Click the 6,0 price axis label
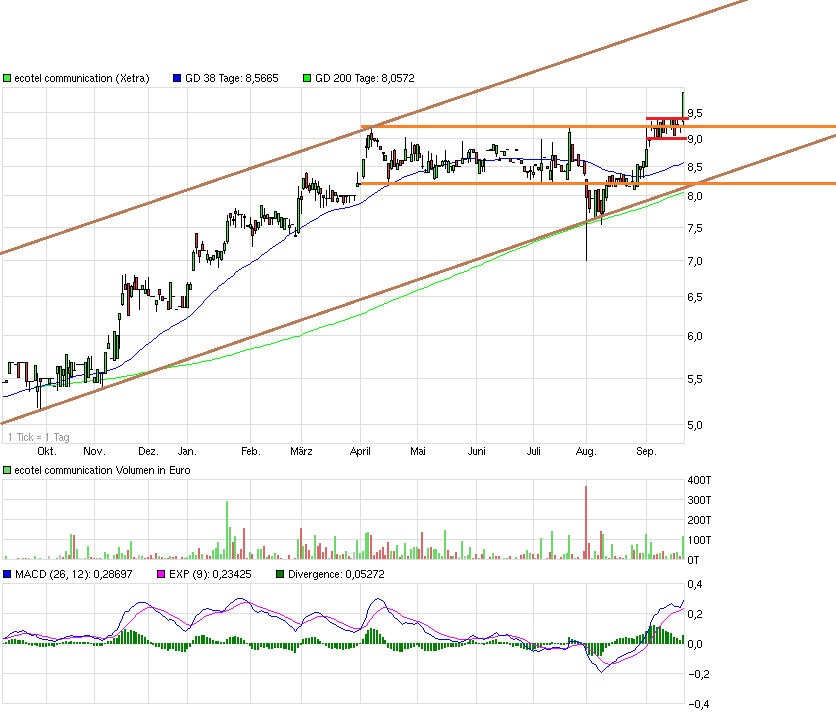 coord(695,337)
